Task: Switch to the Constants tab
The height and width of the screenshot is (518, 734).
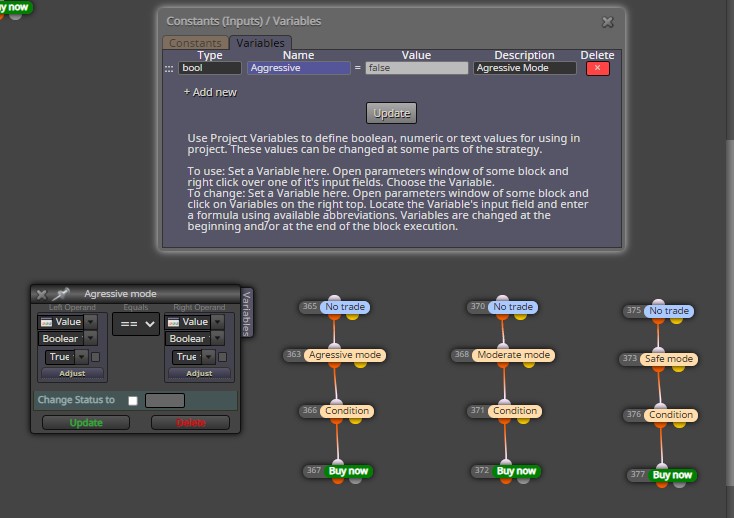Action: (195, 43)
